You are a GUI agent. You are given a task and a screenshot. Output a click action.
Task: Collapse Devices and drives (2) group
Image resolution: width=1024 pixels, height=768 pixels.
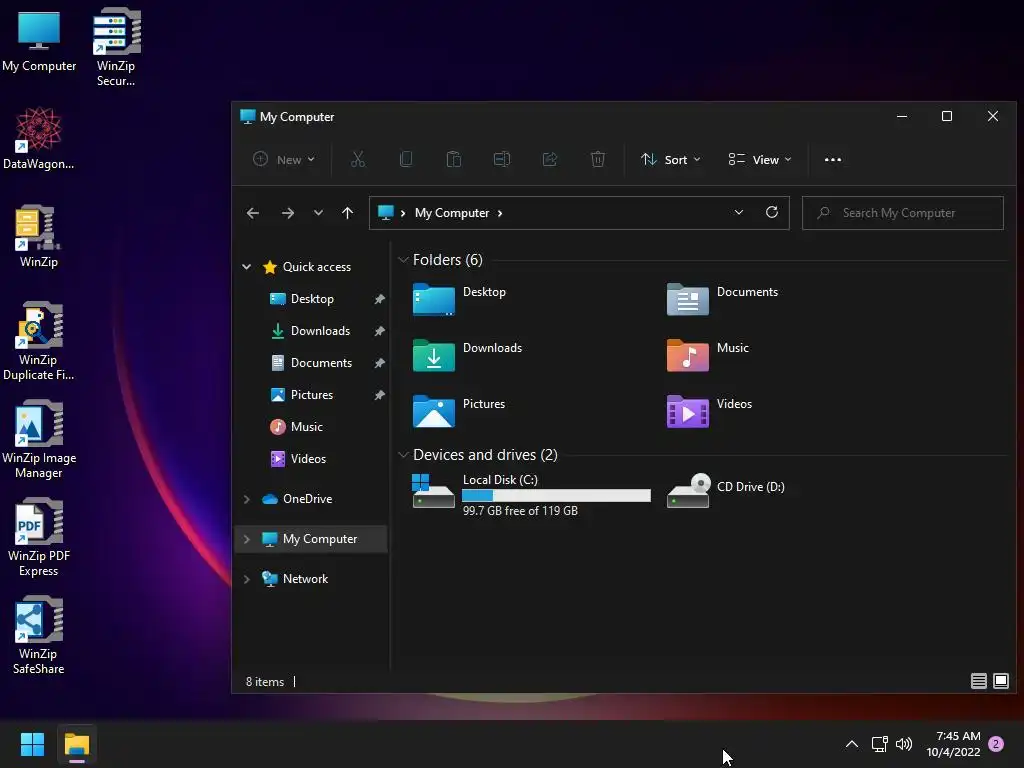click(403, 455)
